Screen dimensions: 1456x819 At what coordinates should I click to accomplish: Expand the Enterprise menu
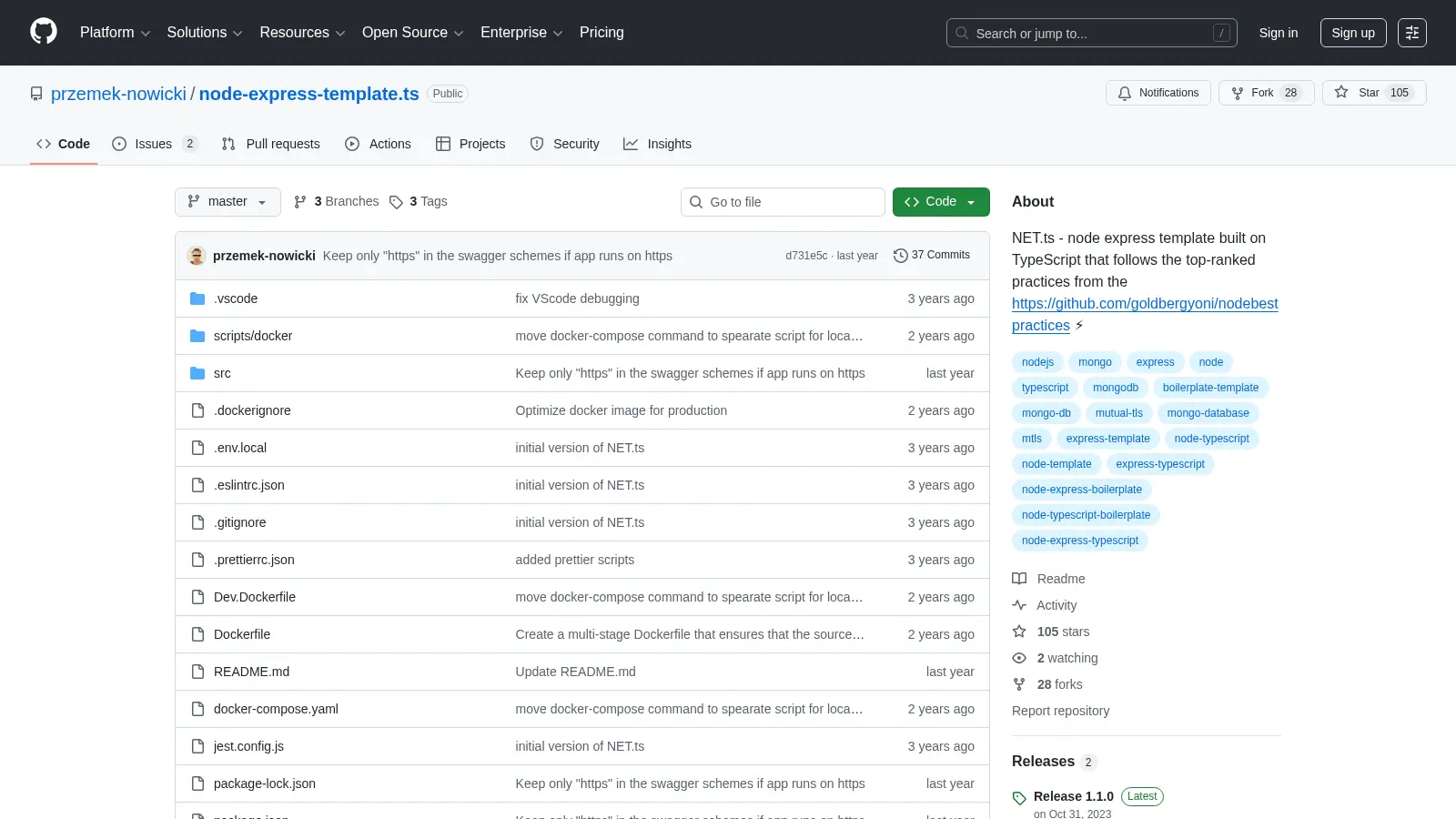tap(521, 33)
